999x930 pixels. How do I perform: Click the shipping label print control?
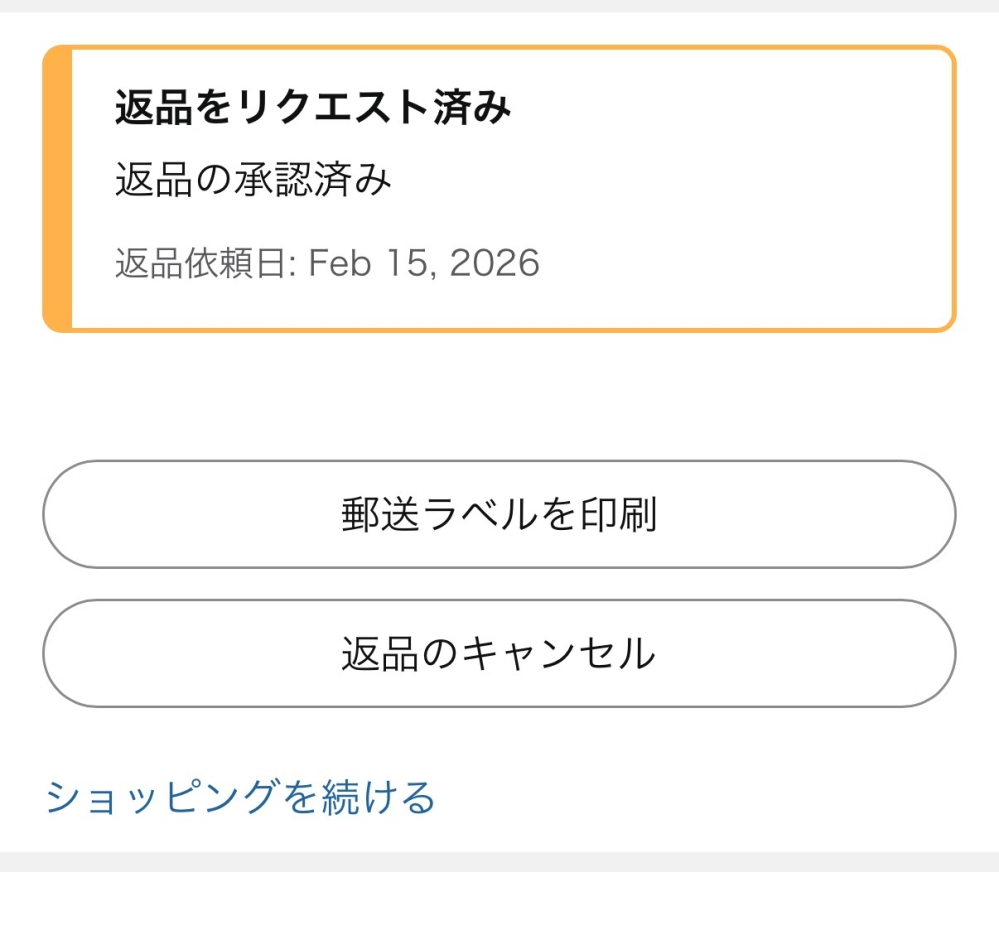[499, 514]
